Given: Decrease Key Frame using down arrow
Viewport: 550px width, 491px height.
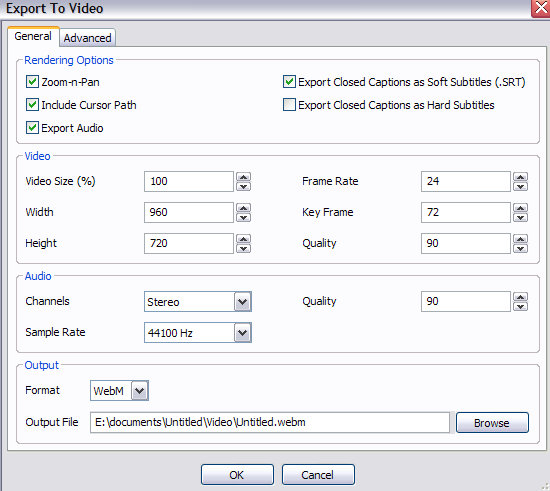Looking at the screenshot, I should [x=521, y=217].
